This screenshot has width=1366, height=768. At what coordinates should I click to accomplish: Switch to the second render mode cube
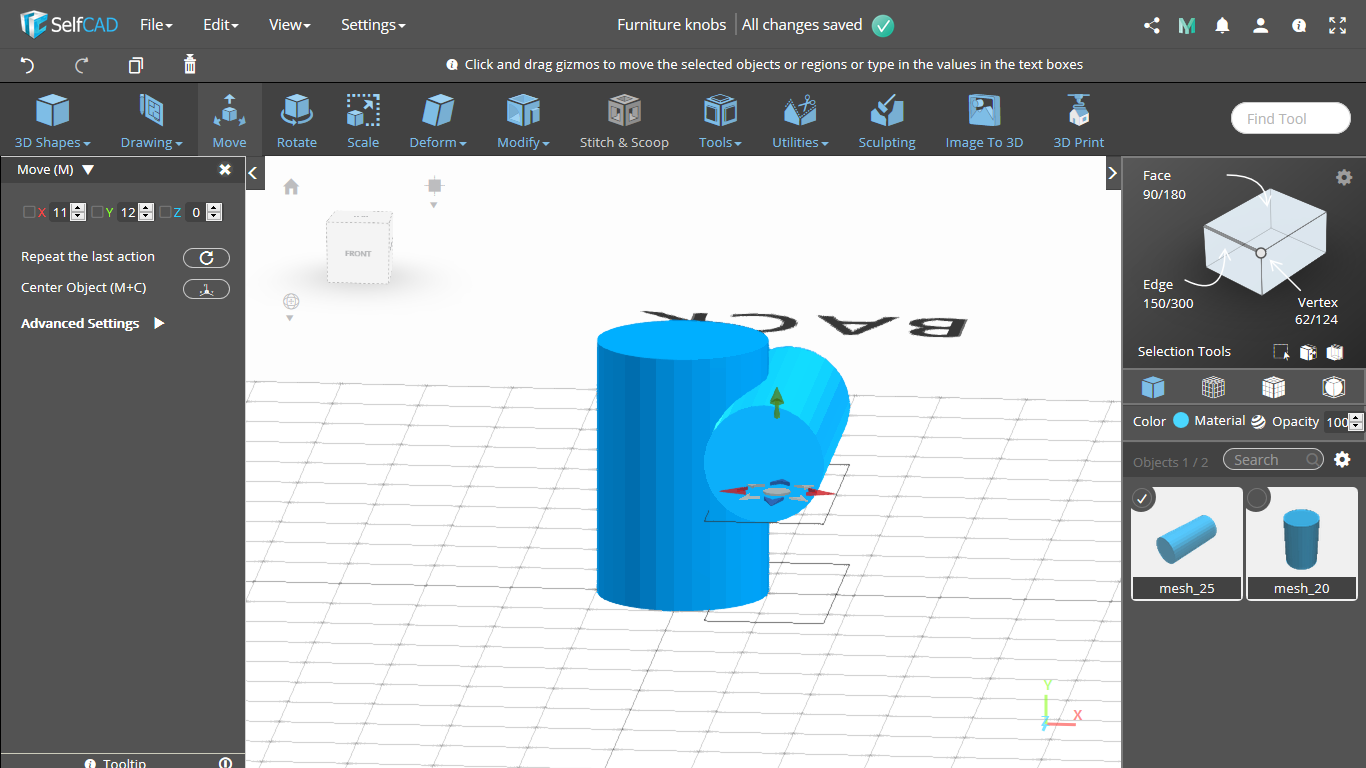pyautogui.click(x=1213, y=387)
